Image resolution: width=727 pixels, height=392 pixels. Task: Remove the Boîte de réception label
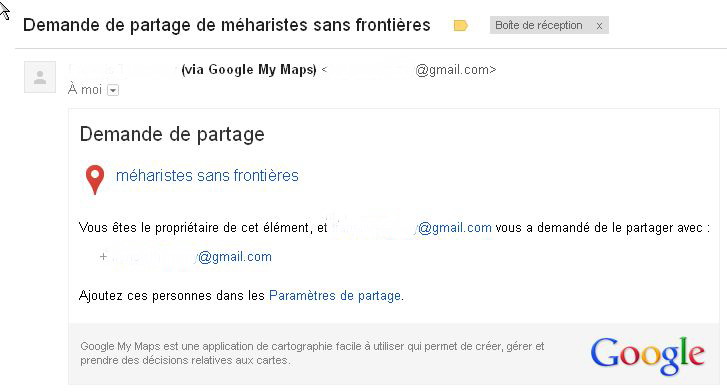pos(599,26)
